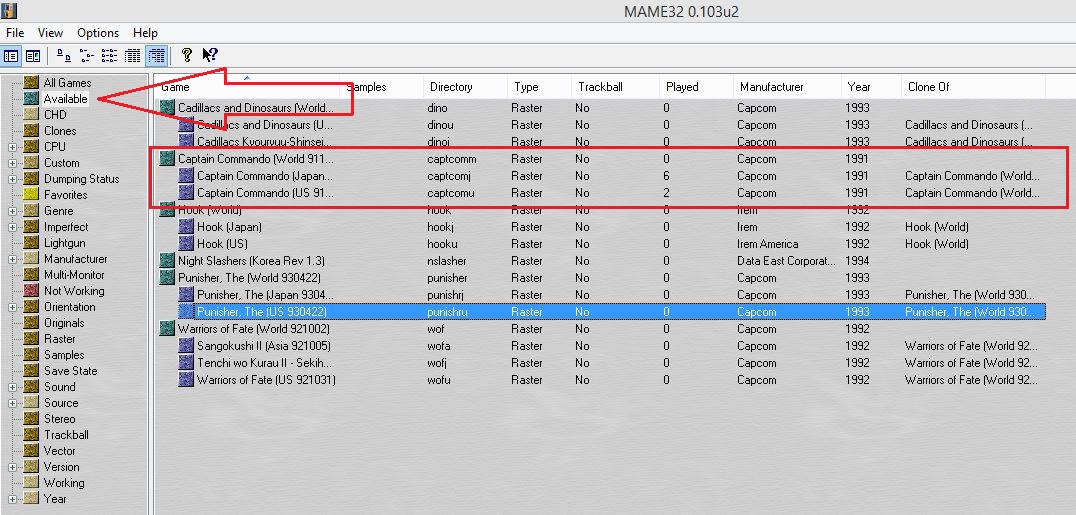Select the Grouped view toolbar icon

coord(156,56)
